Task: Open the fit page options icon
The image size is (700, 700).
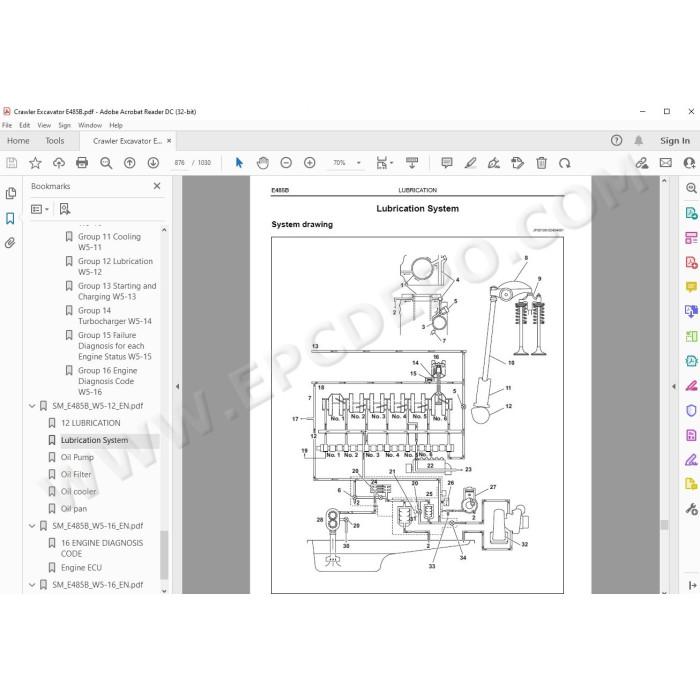Action: (x=384, y=163)
